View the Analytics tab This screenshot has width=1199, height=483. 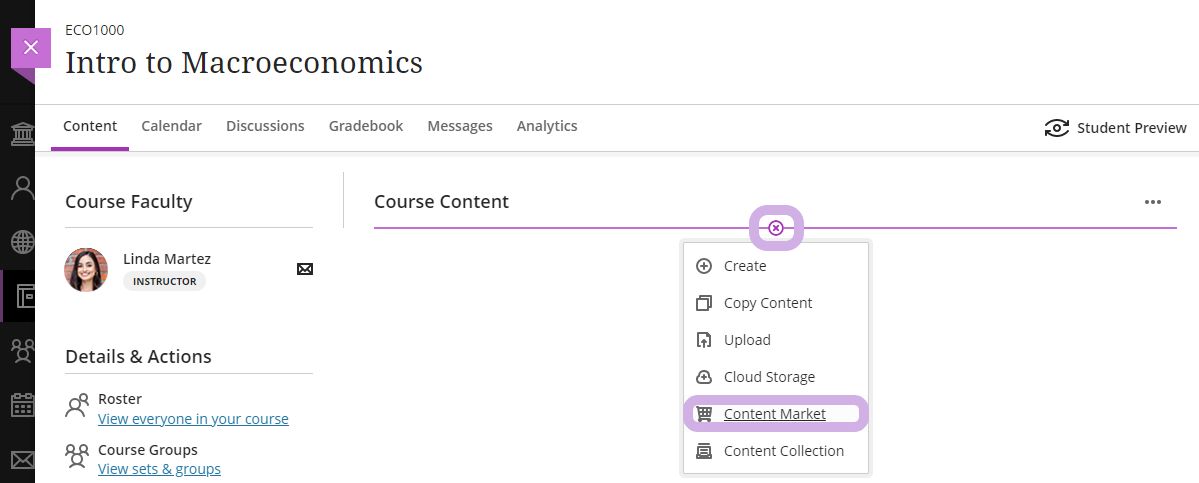547,126
